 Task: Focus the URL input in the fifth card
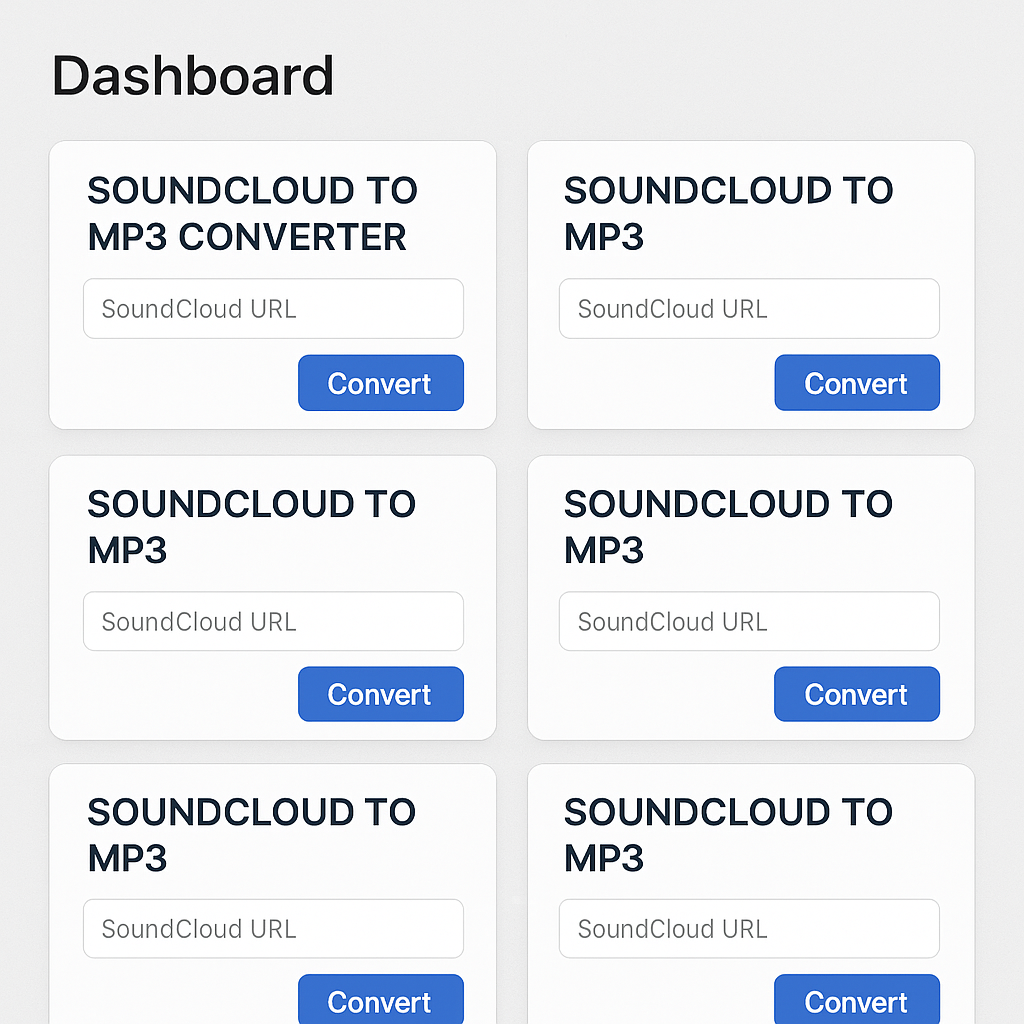point(272,928)
